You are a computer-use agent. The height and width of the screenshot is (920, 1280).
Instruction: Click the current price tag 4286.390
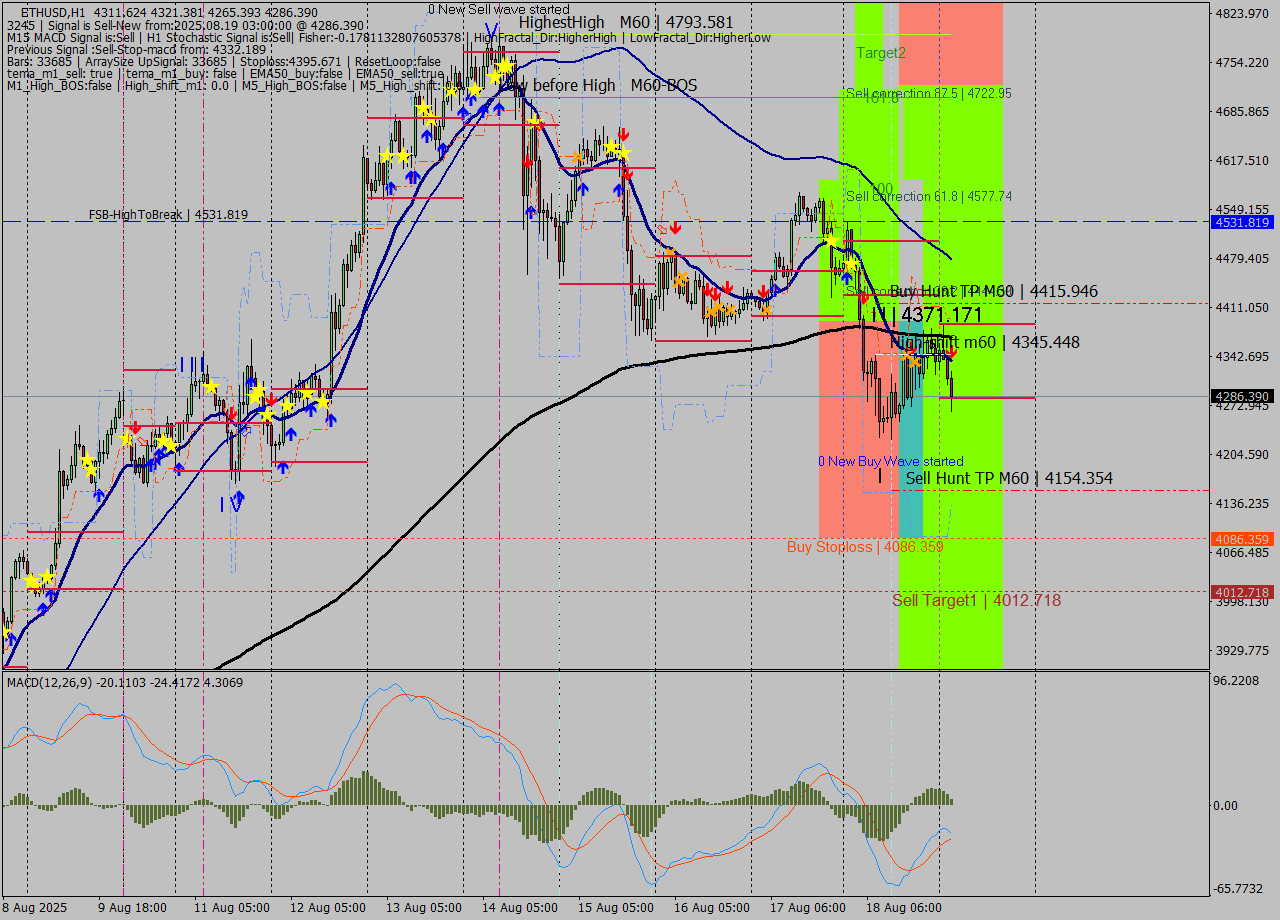pos(1241,396)
